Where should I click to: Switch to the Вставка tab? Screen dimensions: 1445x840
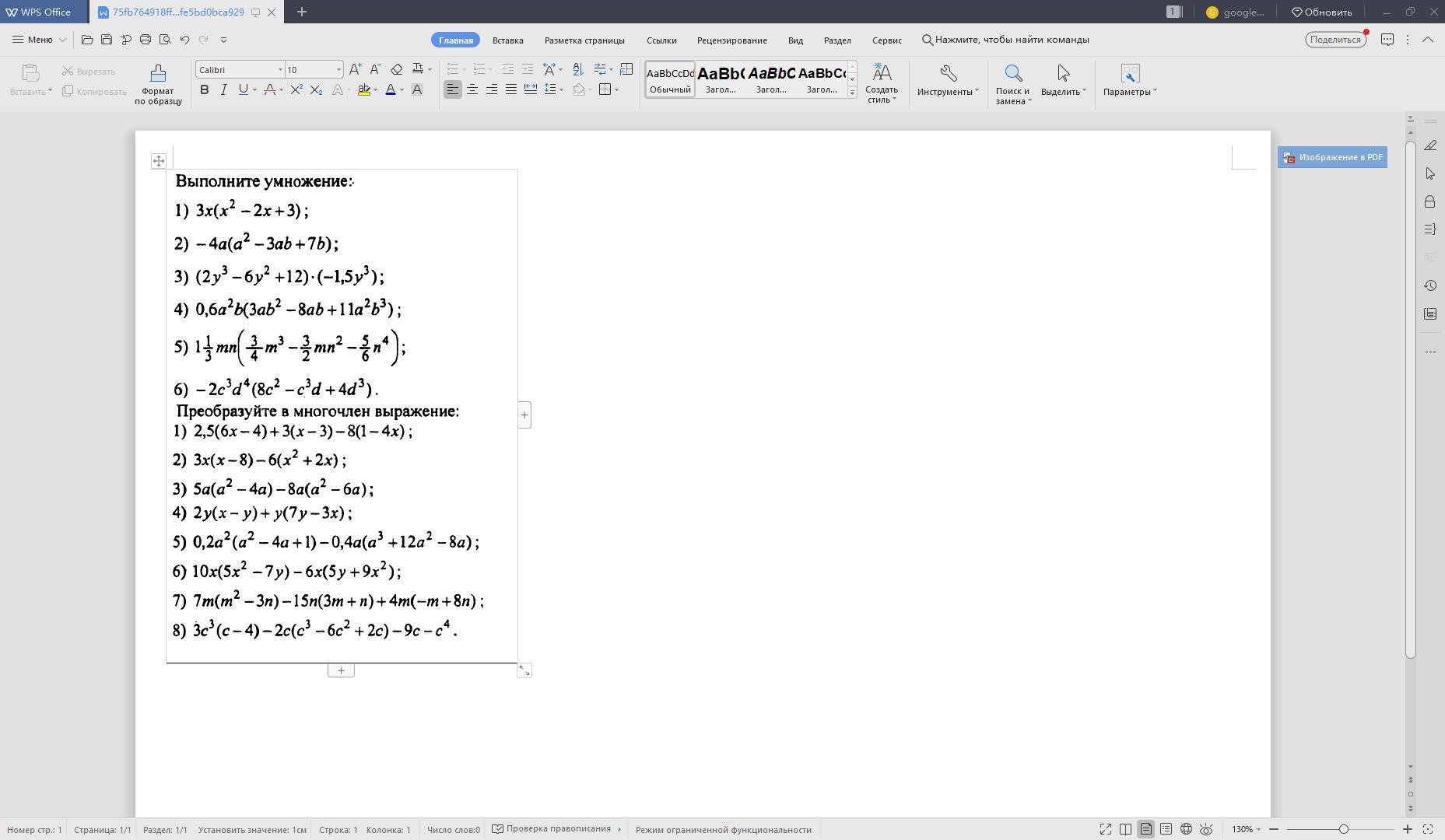pos(507,40)
